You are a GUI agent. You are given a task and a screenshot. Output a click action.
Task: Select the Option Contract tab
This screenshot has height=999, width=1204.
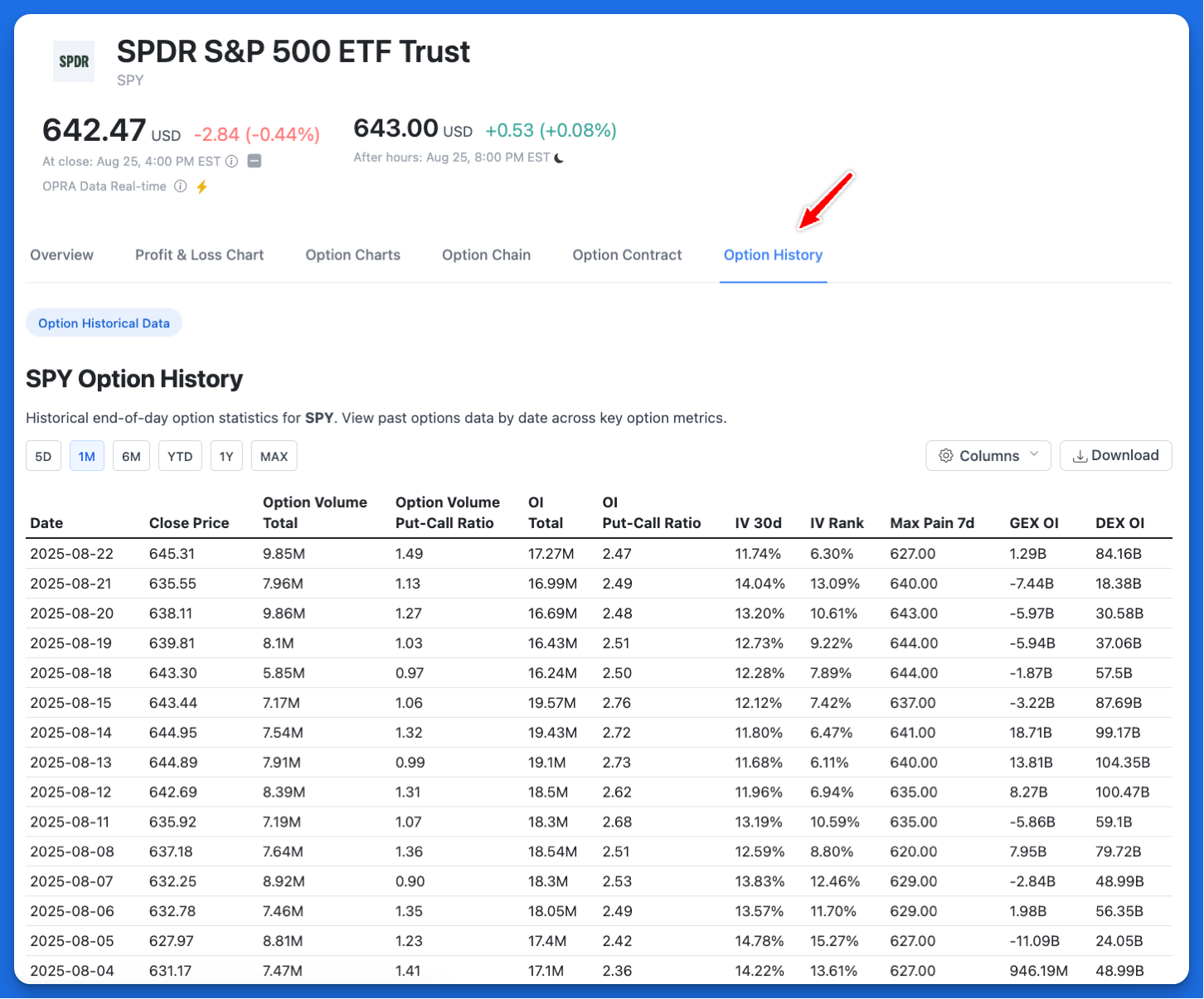(627, 255)
